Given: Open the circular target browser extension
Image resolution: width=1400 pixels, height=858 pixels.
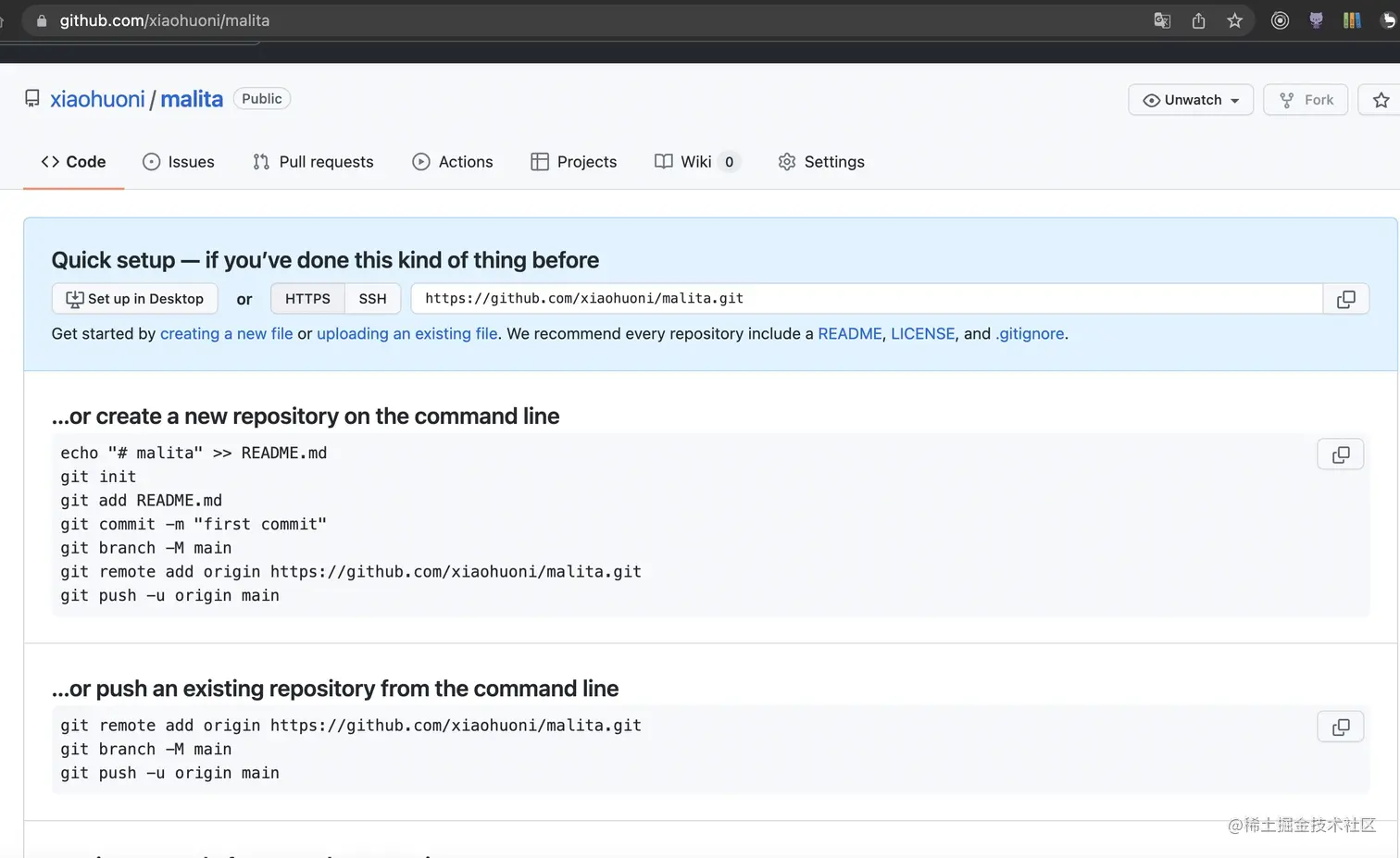Looking at the screenshot, I should pos(1280,20).
